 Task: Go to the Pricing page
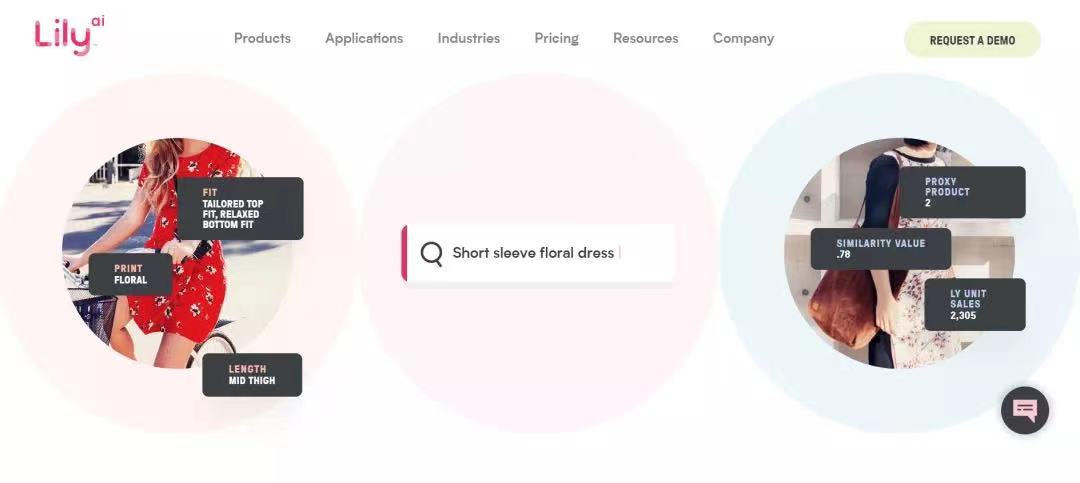557,39
